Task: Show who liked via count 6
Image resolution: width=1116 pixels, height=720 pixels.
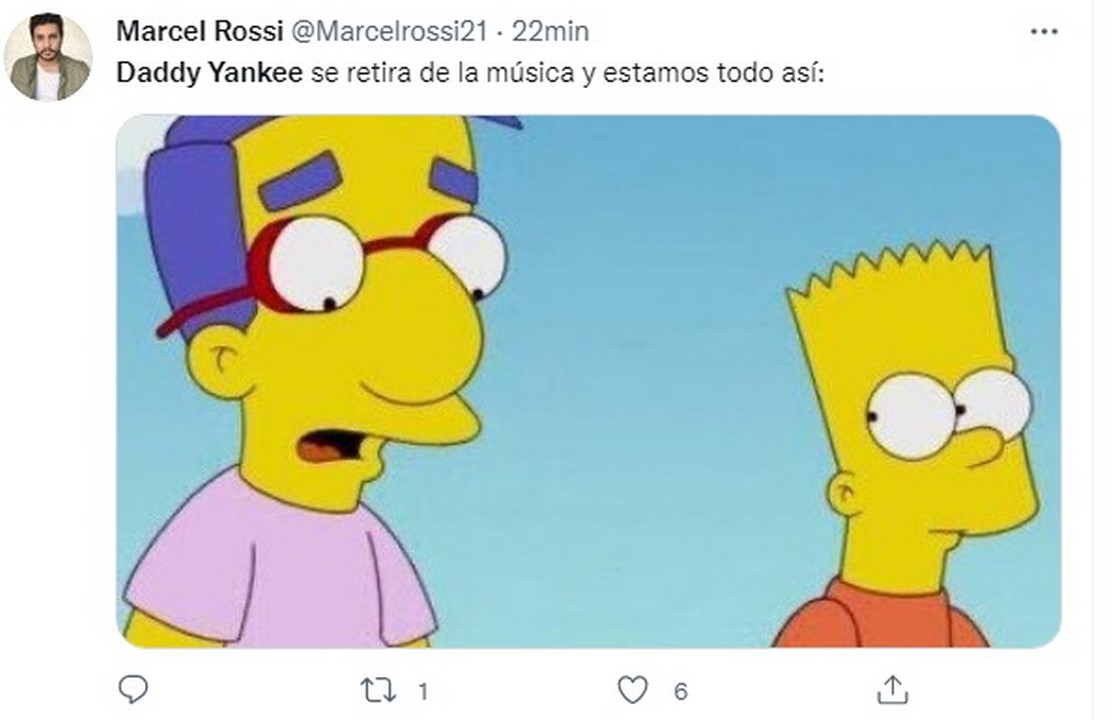Action: click(x=680, y=692)
